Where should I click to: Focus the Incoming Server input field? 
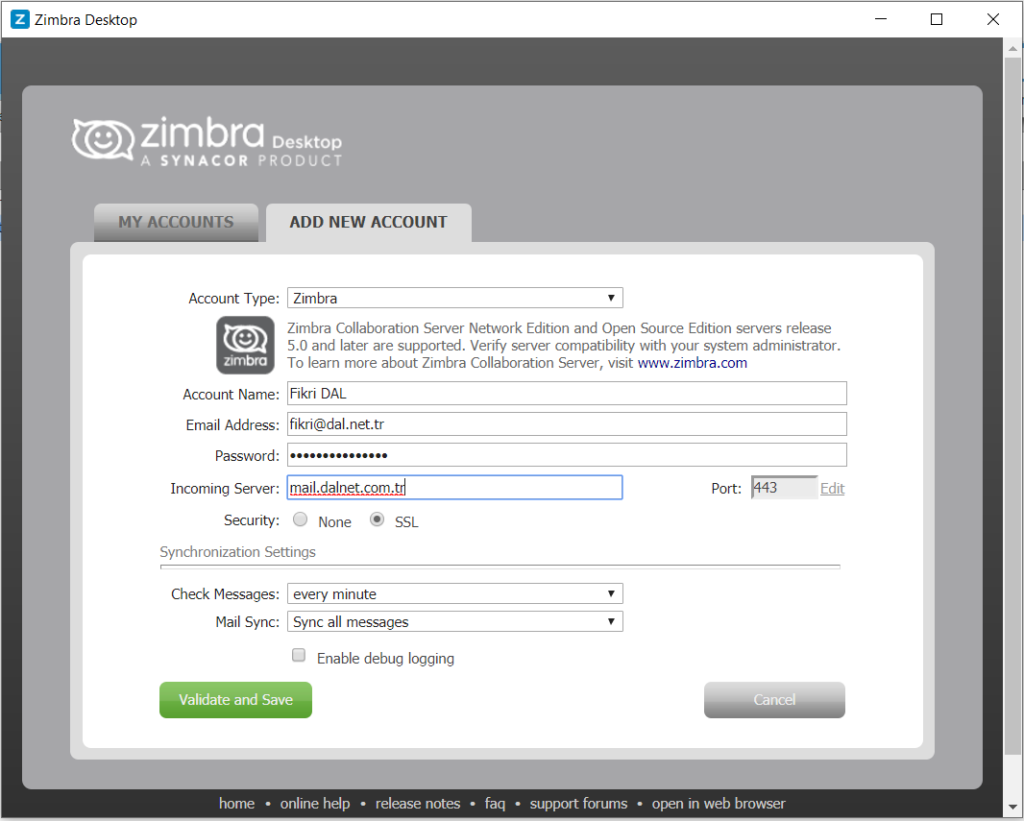click(x=455, y=487)
